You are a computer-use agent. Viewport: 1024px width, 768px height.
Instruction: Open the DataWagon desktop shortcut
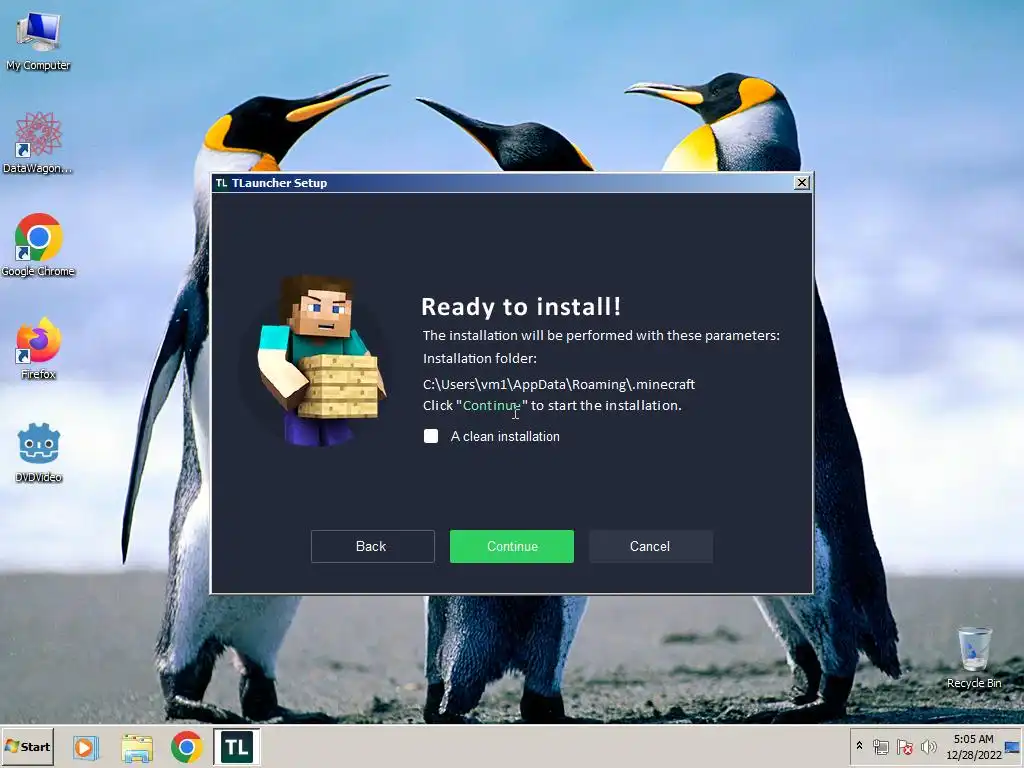coord(38,142)
